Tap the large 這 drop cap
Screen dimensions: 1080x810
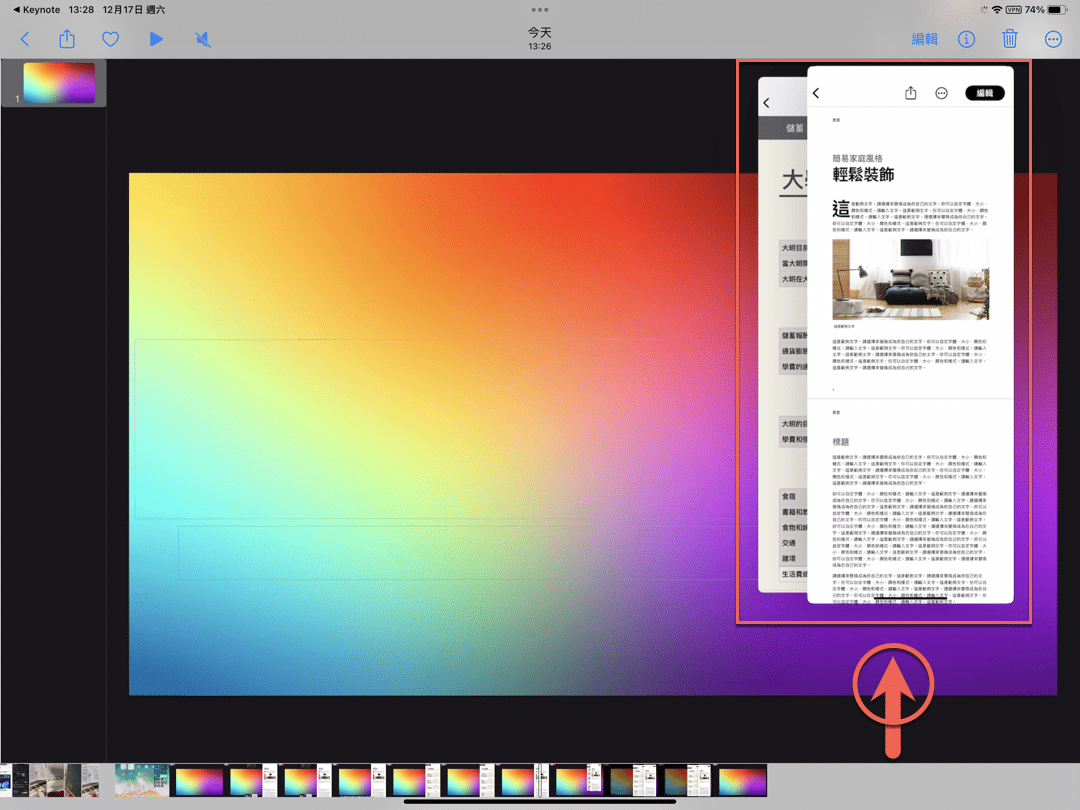(x=841, y=209)
